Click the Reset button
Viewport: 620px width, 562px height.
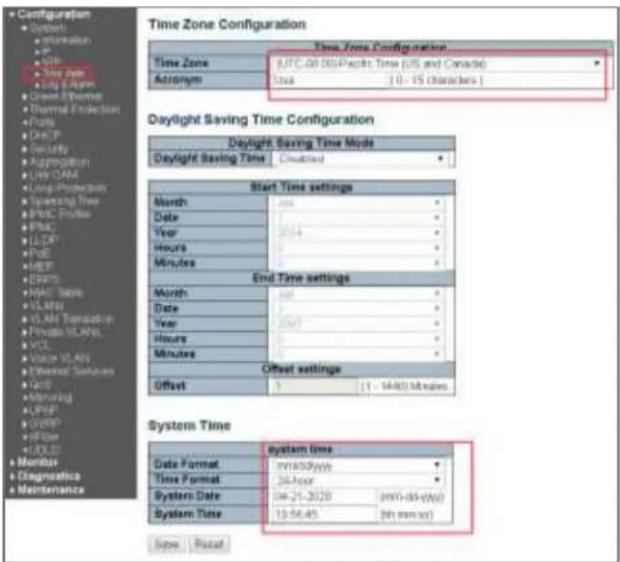209,544
